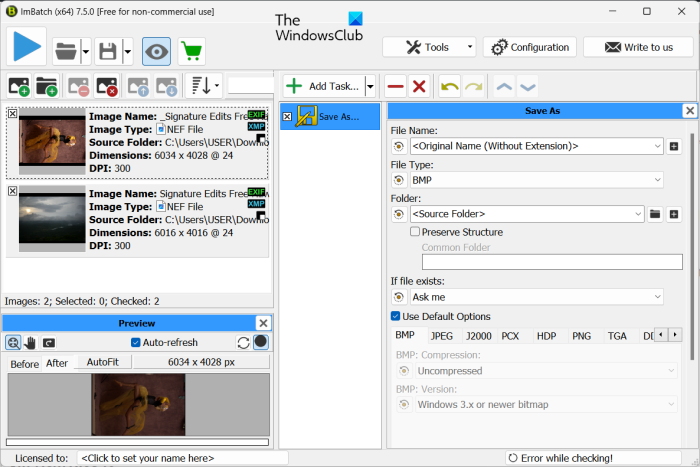
Task: Uncheck the second image's checkbox (6016 x 4016)
Action: 12,191
